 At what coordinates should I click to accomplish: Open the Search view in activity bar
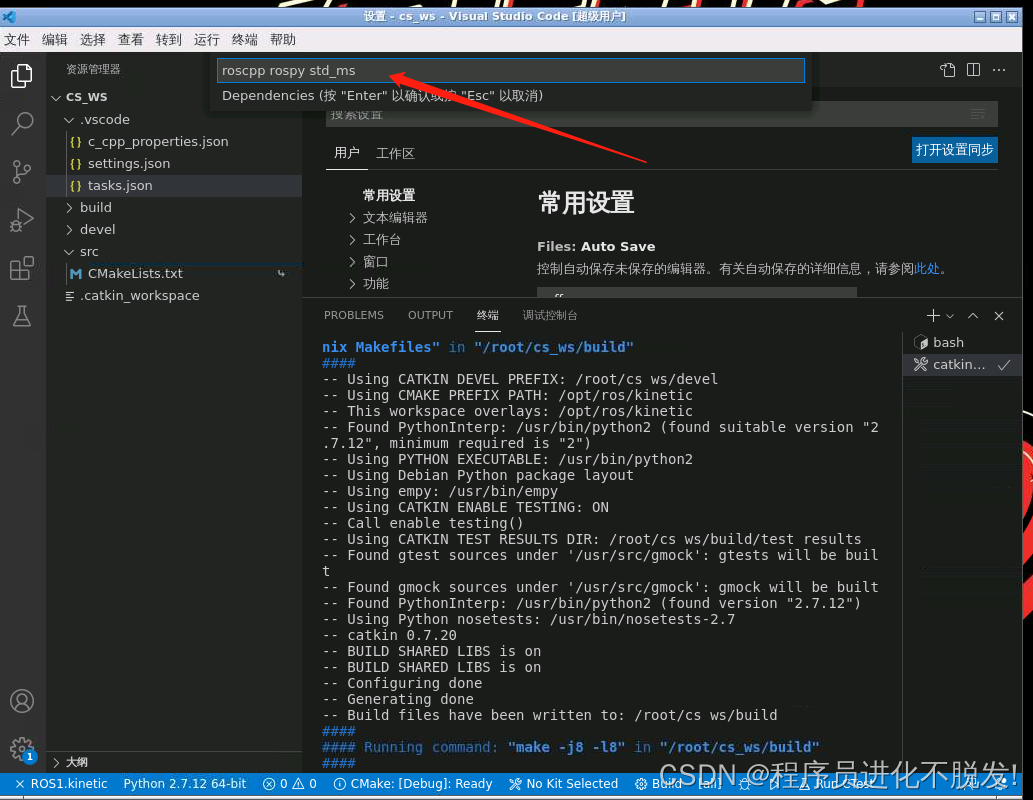22,123
